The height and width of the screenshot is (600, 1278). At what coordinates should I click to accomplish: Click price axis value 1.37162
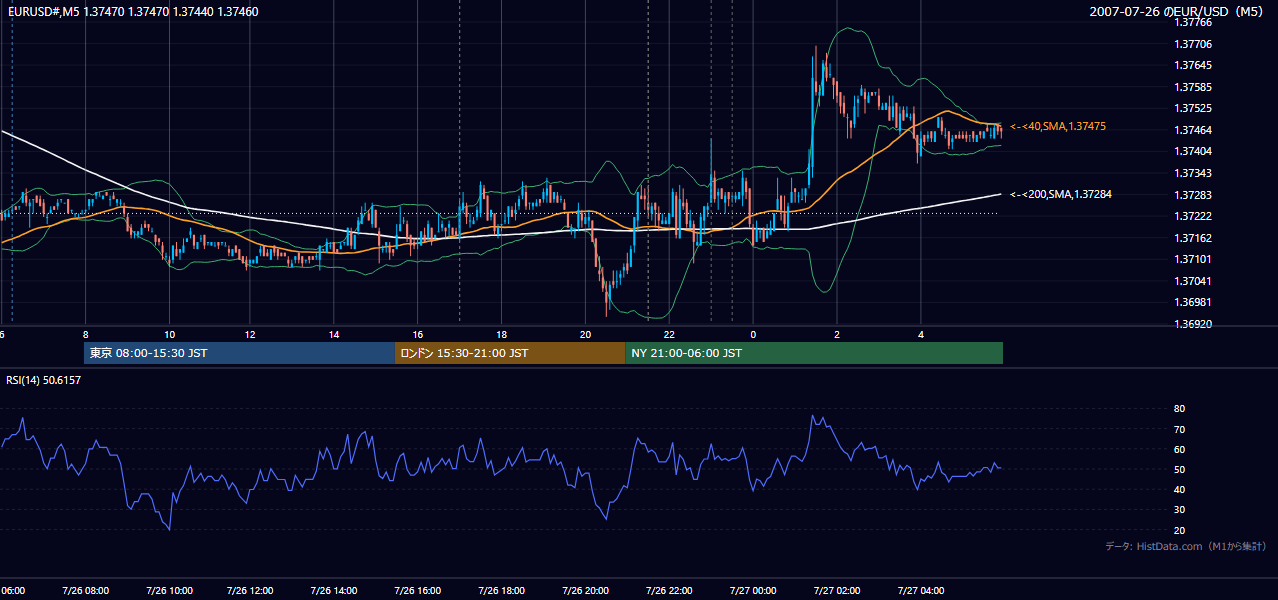click(x=1193, y=238)
